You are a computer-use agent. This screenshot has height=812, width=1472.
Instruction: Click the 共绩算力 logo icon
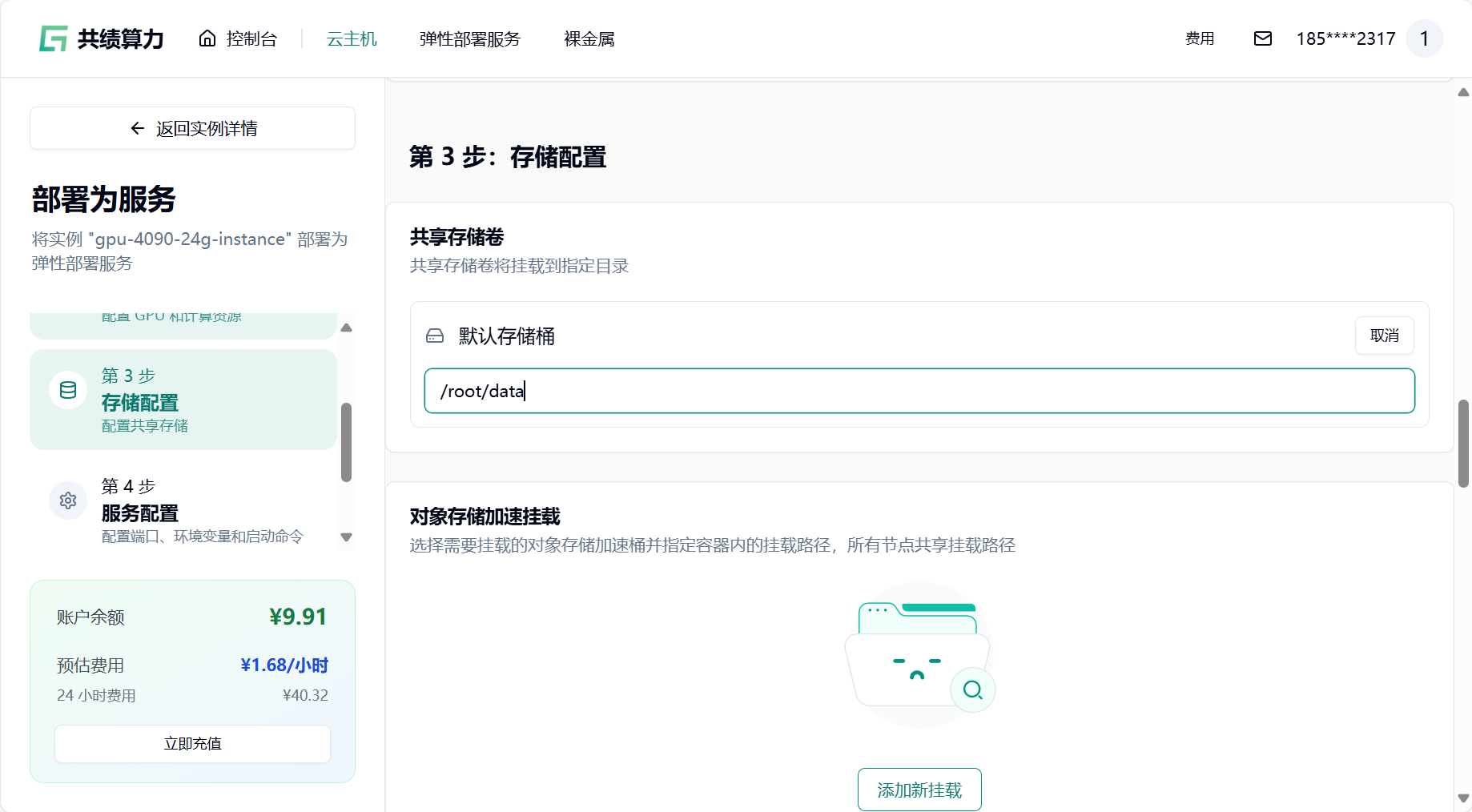[54, 38]
